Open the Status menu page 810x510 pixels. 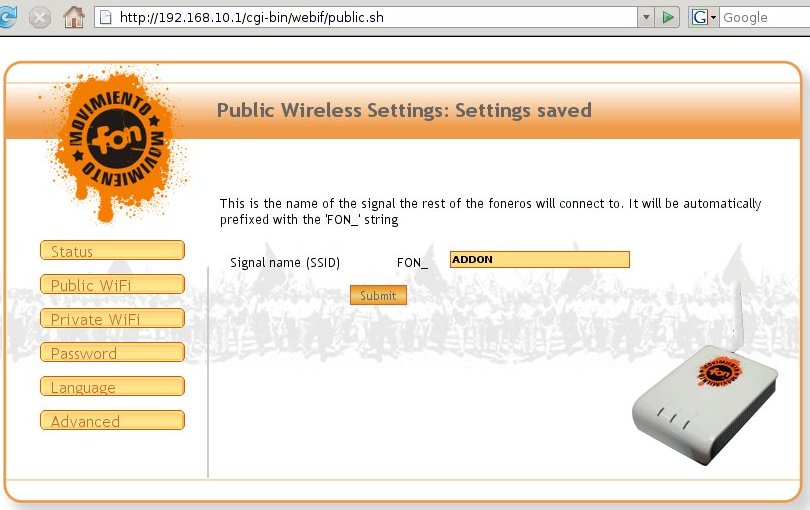pyautogui.click(x=112, y=251)
